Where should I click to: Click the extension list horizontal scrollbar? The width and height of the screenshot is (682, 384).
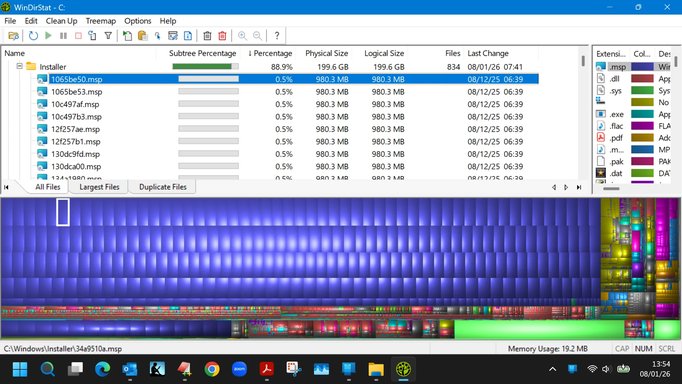pyautogui.click(x=611, y=189)
